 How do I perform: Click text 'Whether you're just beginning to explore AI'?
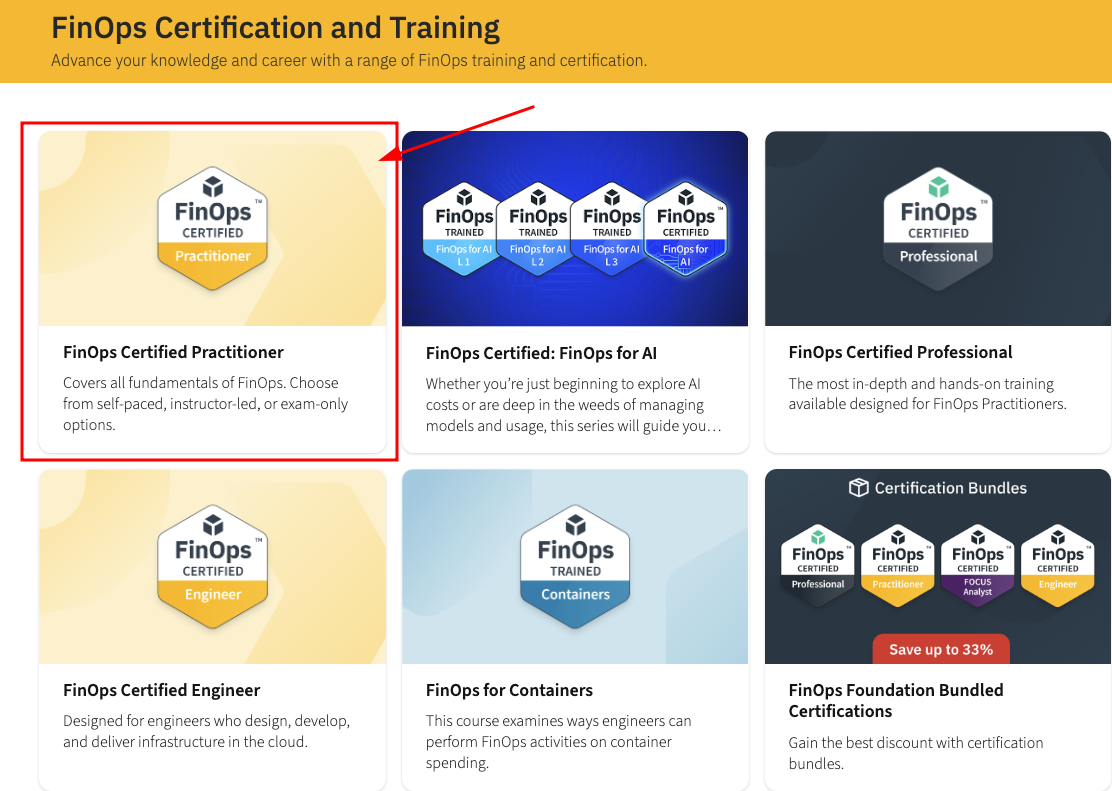coord(563,384)
